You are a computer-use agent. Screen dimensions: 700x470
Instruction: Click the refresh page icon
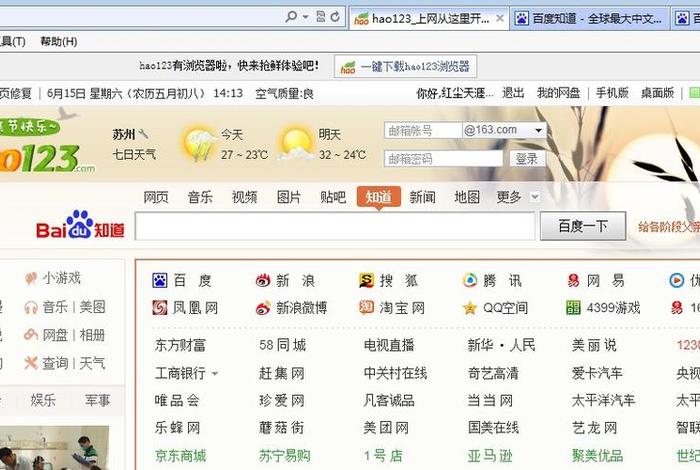(x=335, y=17)
